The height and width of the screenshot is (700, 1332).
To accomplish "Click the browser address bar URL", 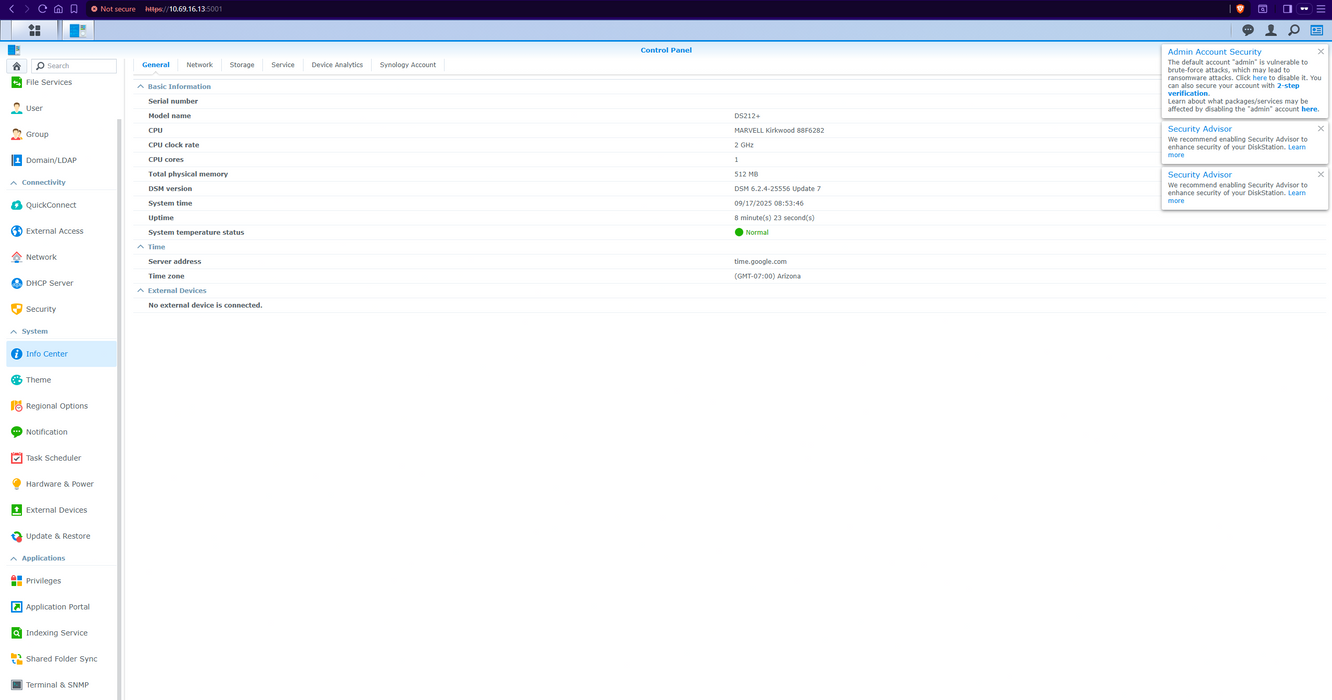I will pyautogui.click(x=184, y=9).
